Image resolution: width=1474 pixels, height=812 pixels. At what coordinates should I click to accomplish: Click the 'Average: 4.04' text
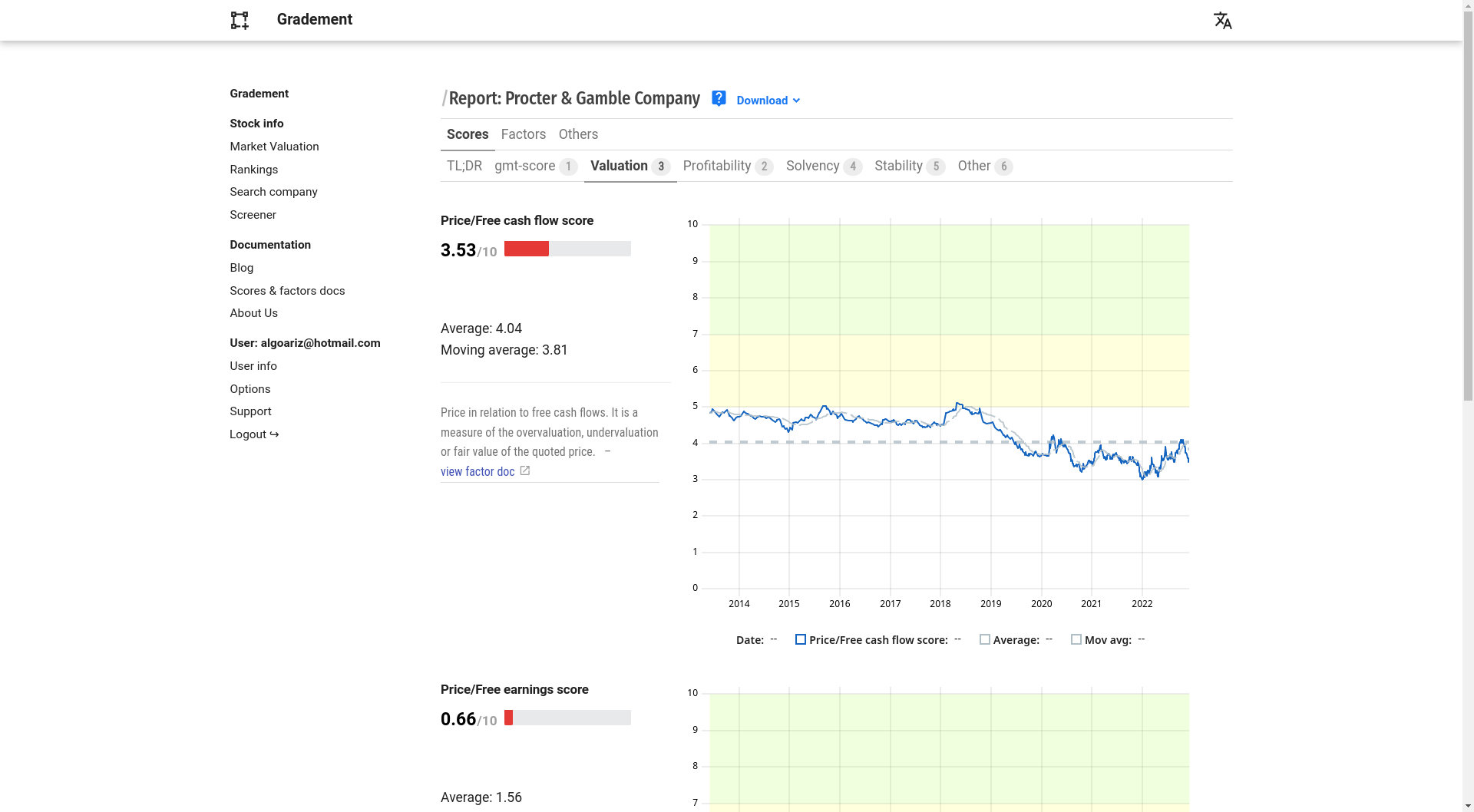[x=481, y=328]
